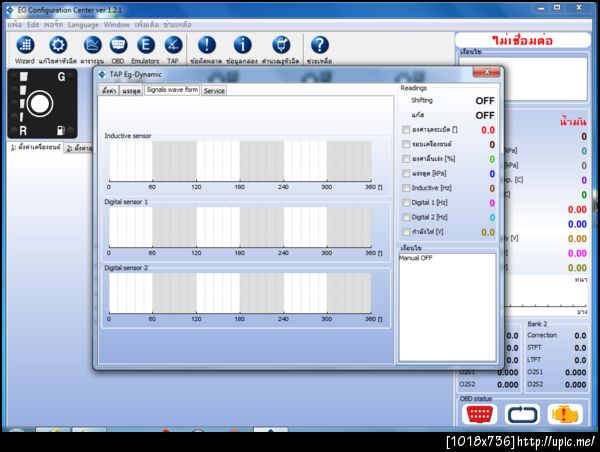Click the engine warning OBD status icon
600x452 pixels.
pyautogui.click(x=565, y=414)
